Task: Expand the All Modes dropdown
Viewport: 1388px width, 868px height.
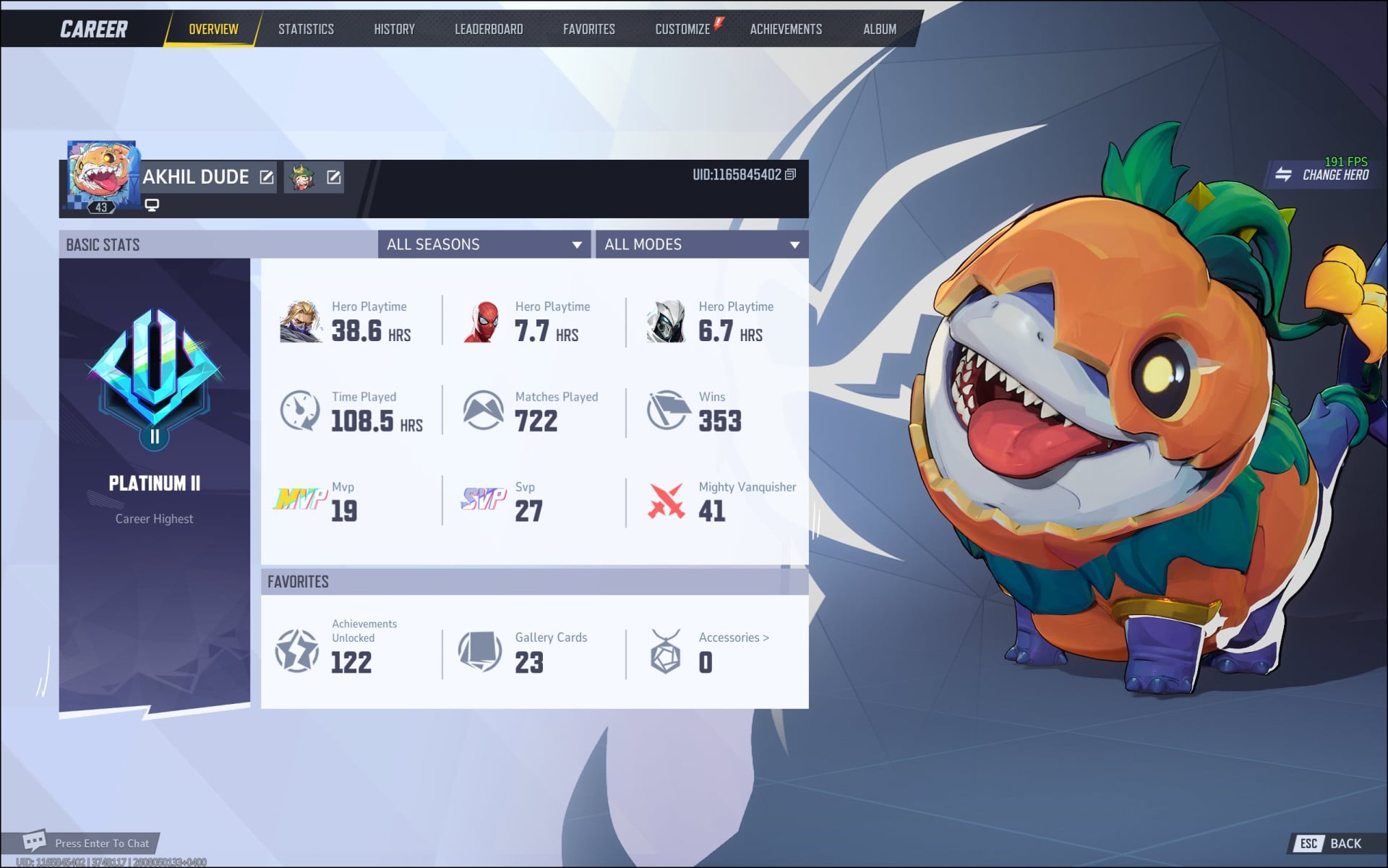Action: click(x=702, y=244)
